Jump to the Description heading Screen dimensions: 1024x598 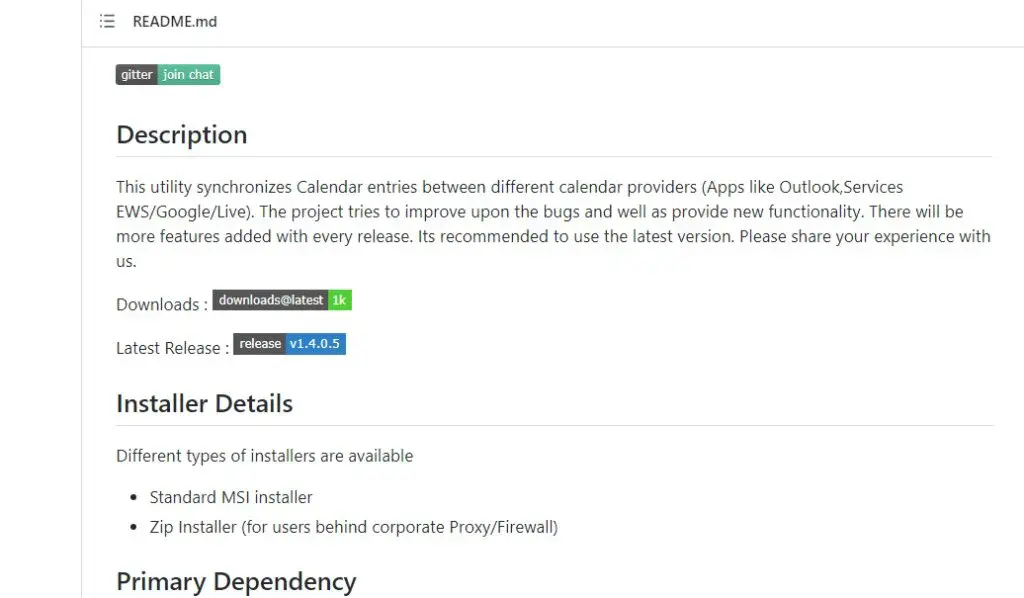click(182, 134)
